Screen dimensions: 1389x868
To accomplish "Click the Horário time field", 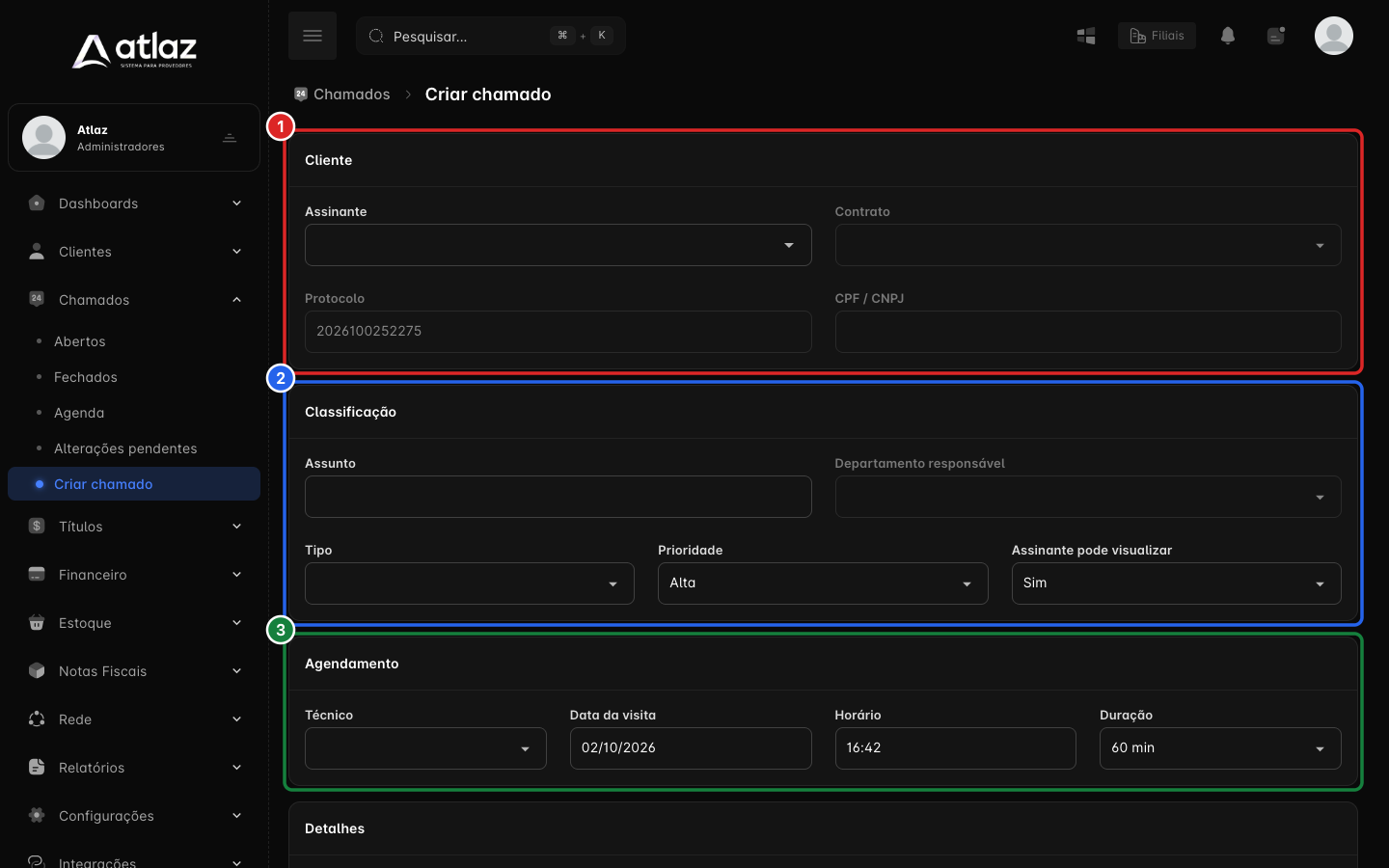I will tap(955, 748).
